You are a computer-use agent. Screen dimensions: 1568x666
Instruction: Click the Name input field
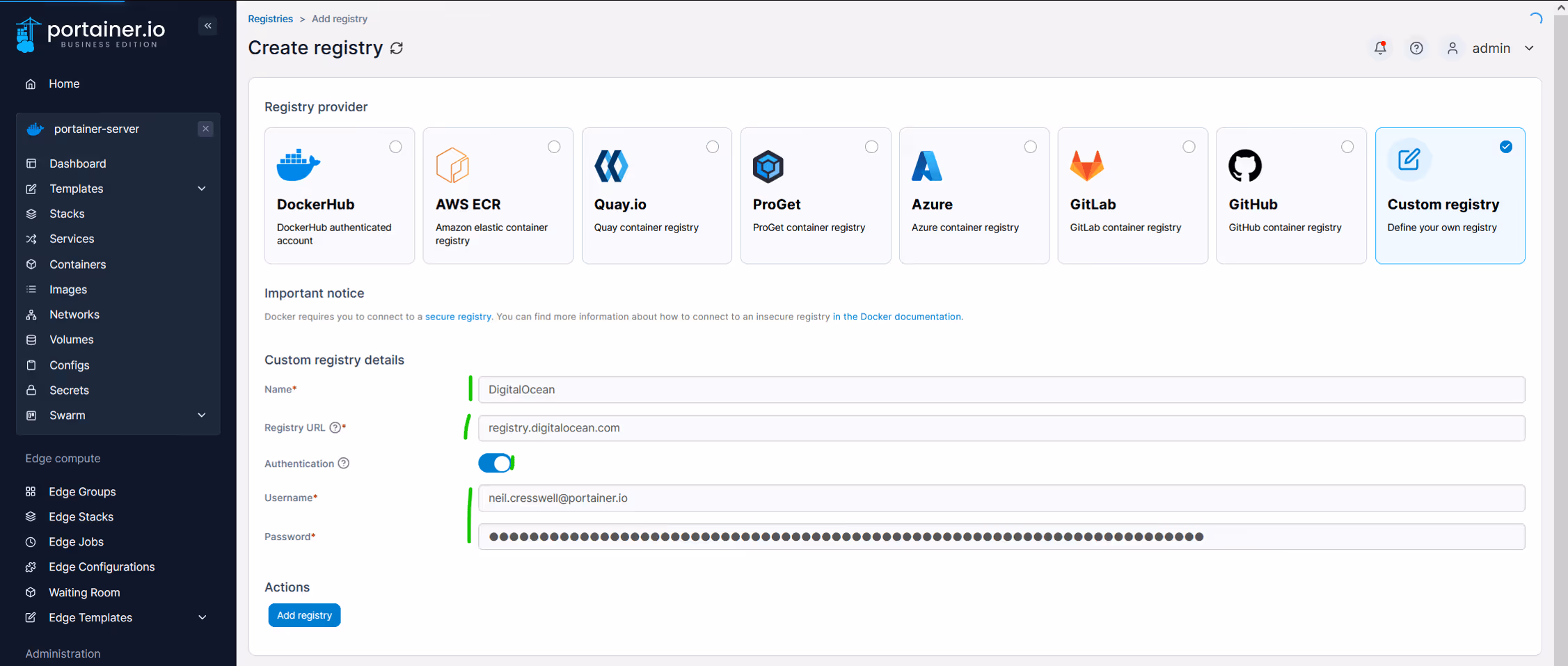(1001, 390)
